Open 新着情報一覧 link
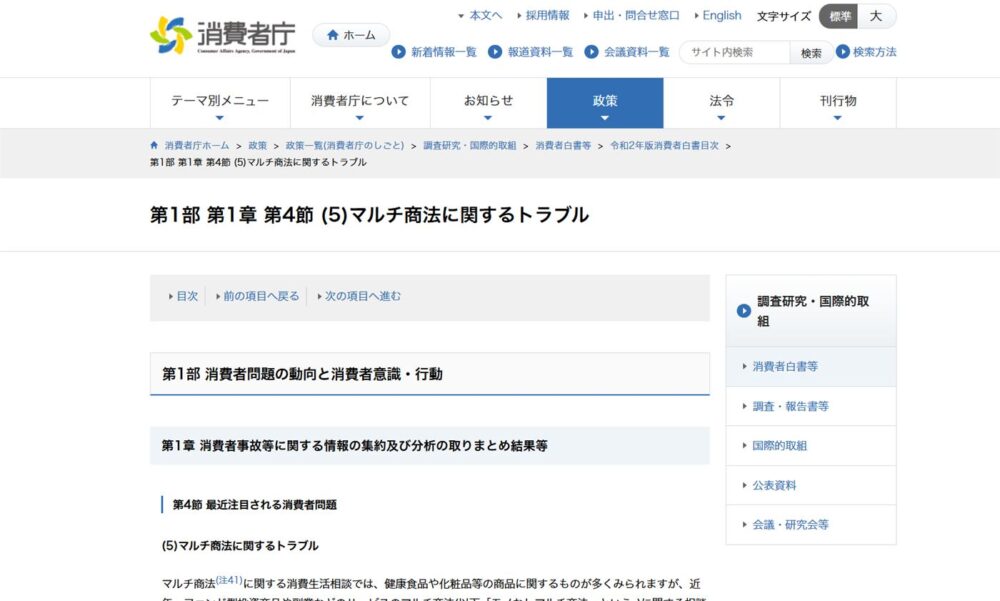The width and height of the screenshot is (1000, 601). 444,52
